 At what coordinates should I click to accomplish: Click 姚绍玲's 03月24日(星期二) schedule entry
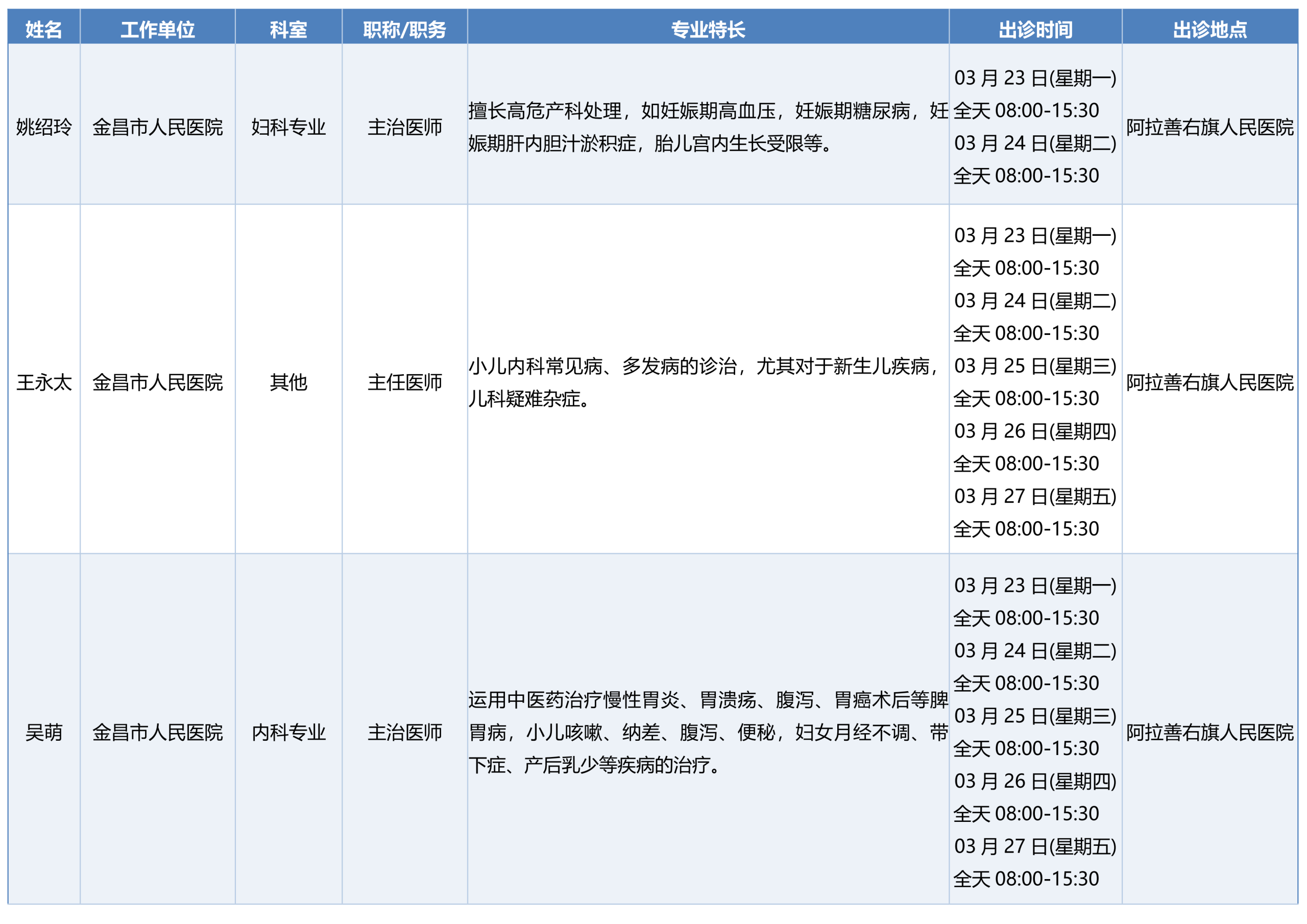pos(1035,143)
